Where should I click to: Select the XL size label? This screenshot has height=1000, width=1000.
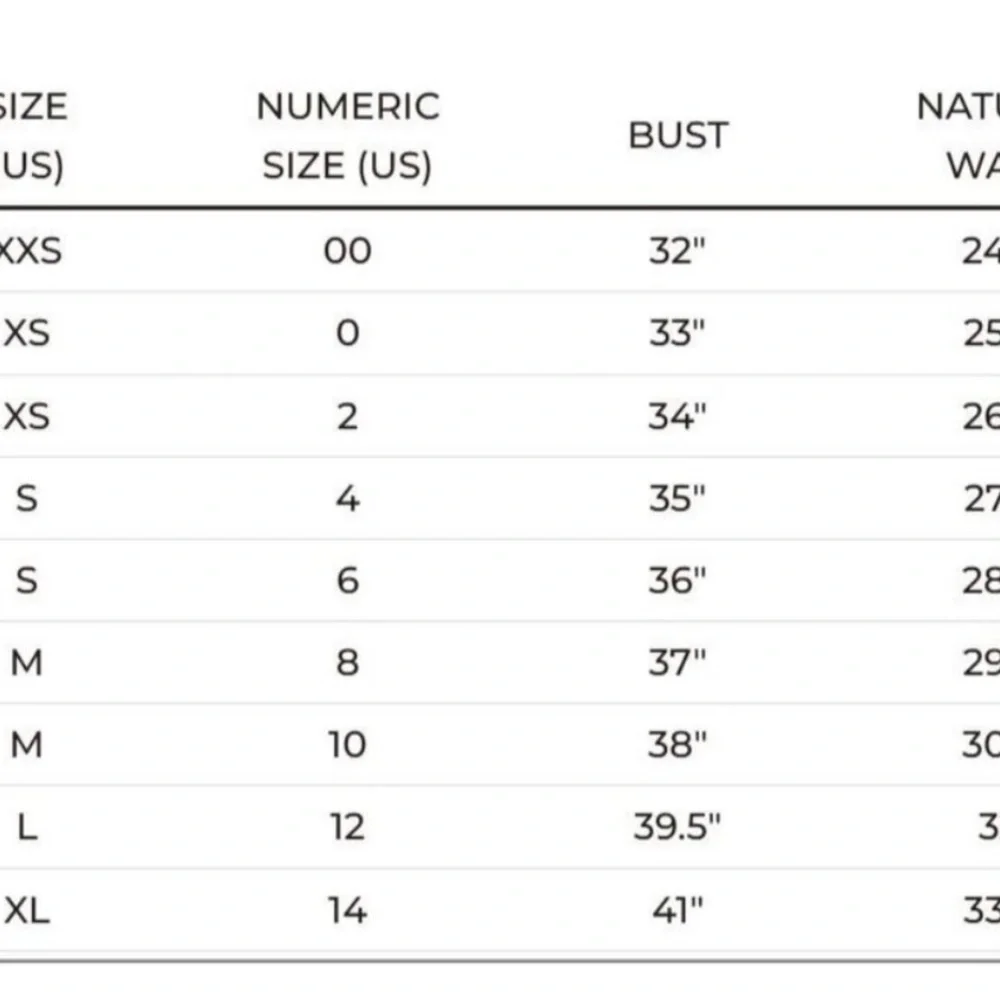point(27,910)
